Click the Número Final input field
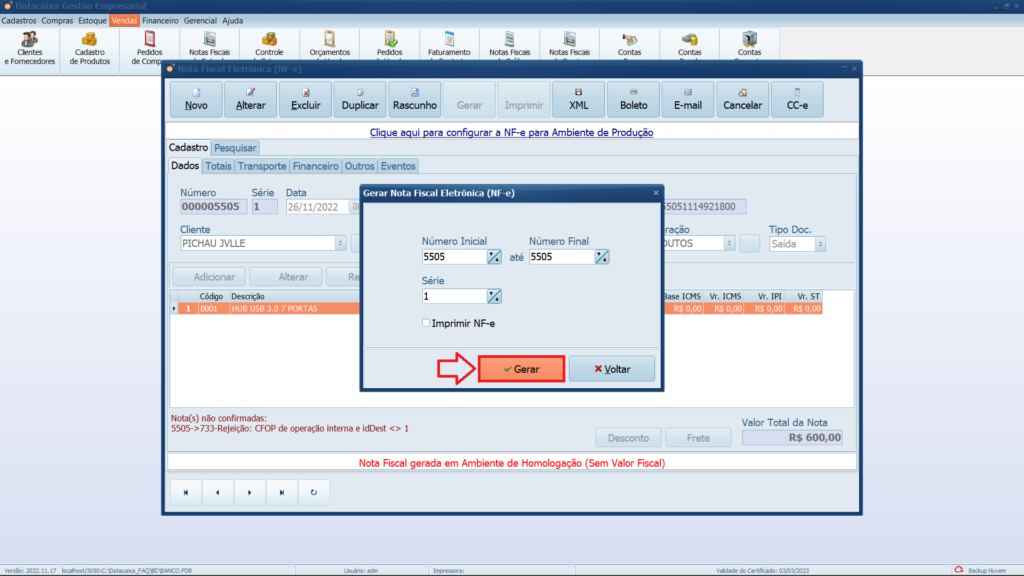The width and height of the screenshot is (1024, 576). pyautogui.click(x=561, y=257)
